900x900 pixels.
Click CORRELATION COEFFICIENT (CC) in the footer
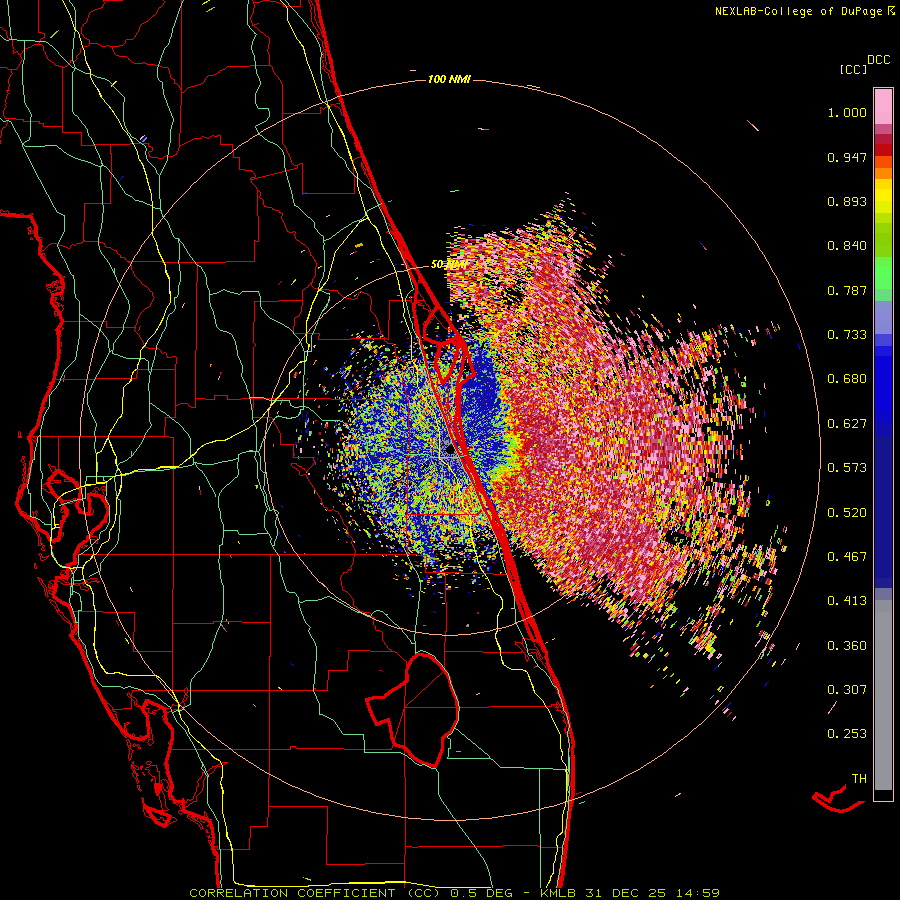(315, 893)
